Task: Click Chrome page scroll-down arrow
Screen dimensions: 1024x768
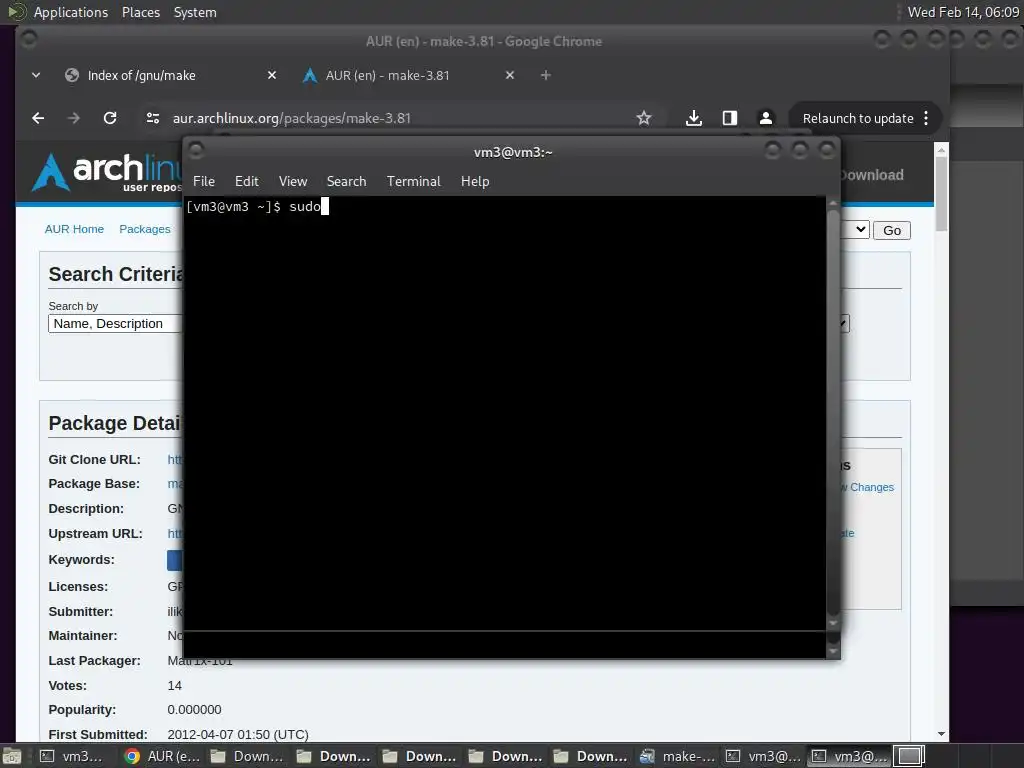Action: pos(941,734)
